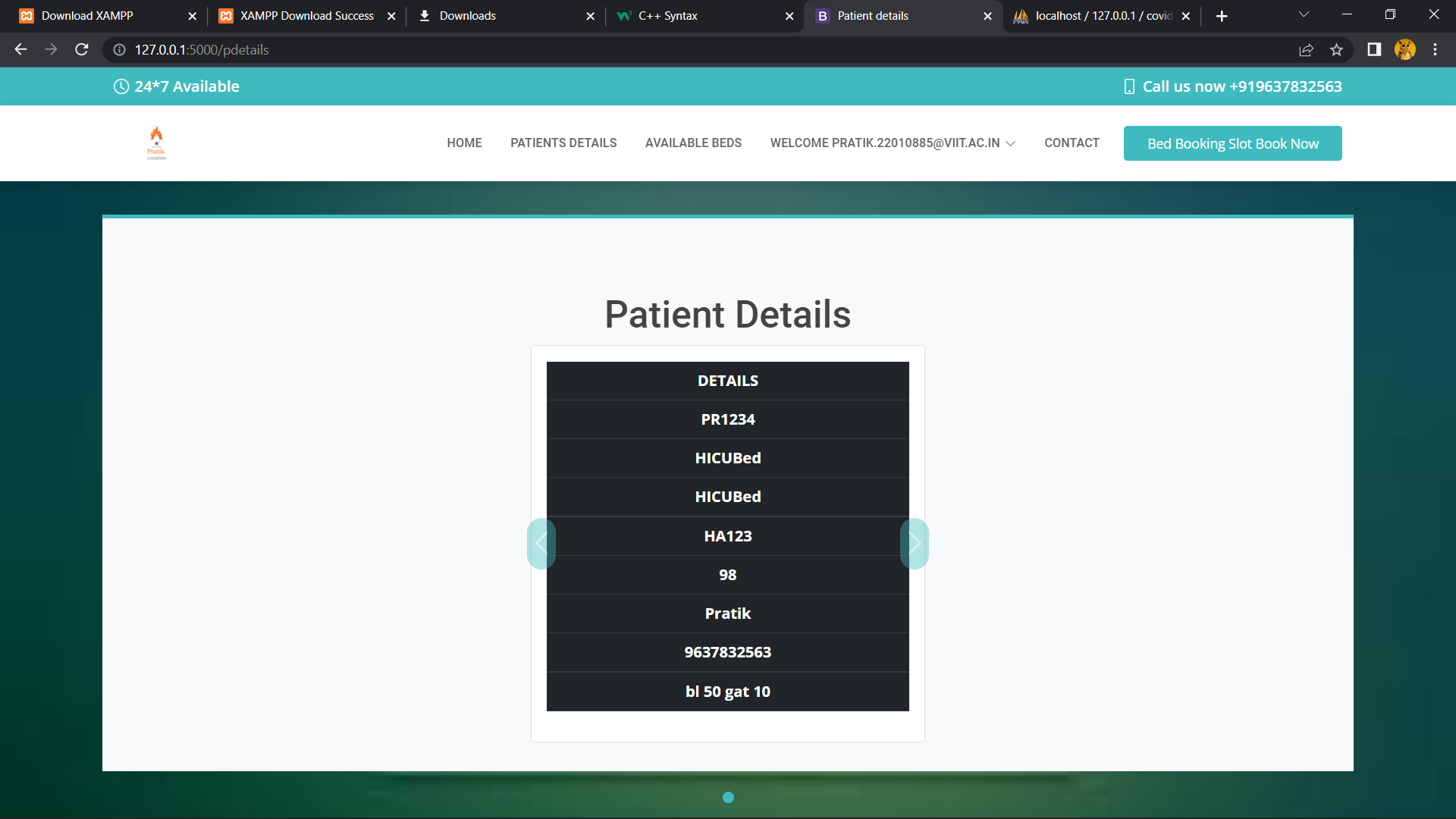
Task: View site information icon in address bar
Action: 119,49
